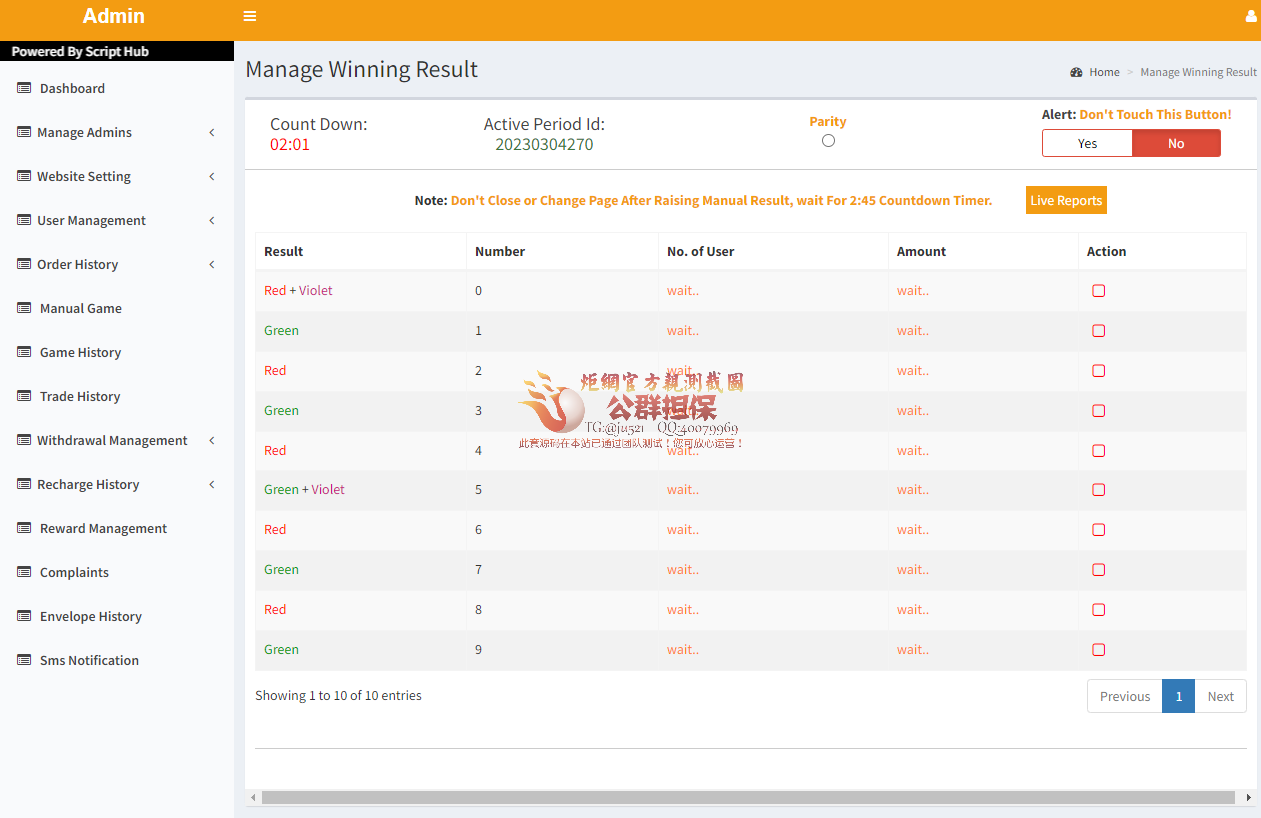Click the hamburger menu toggle icon
The width and height of the screenshot is (1261, 818).
pos(250,16)
